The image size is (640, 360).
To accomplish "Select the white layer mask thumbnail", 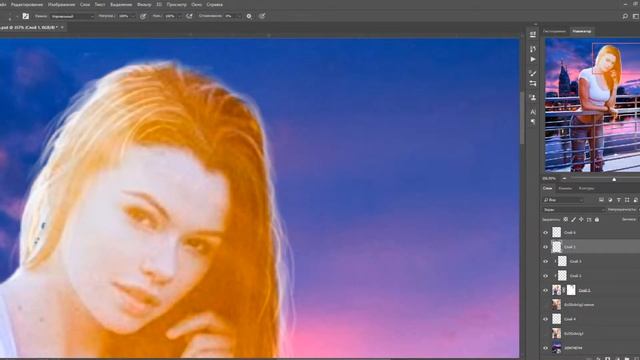I will coord(571,290).
